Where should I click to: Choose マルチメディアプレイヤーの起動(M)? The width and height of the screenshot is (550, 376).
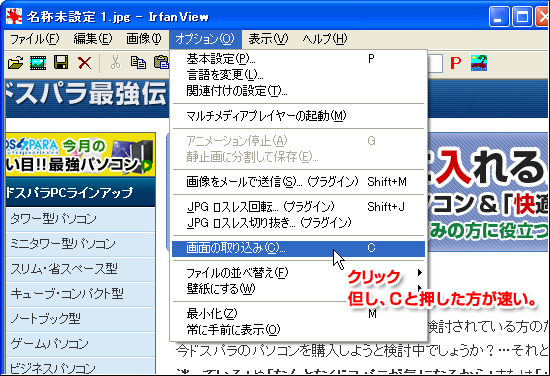(298, 116)
